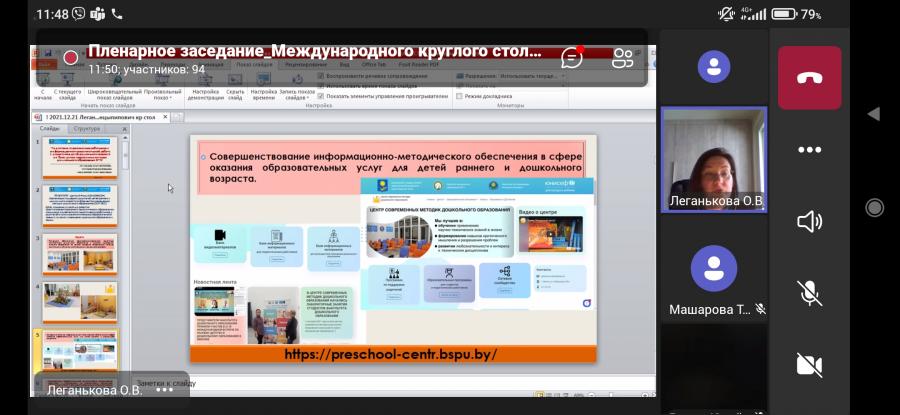Open the Пленарное заседание meeting title details

[x=315, y=52]
